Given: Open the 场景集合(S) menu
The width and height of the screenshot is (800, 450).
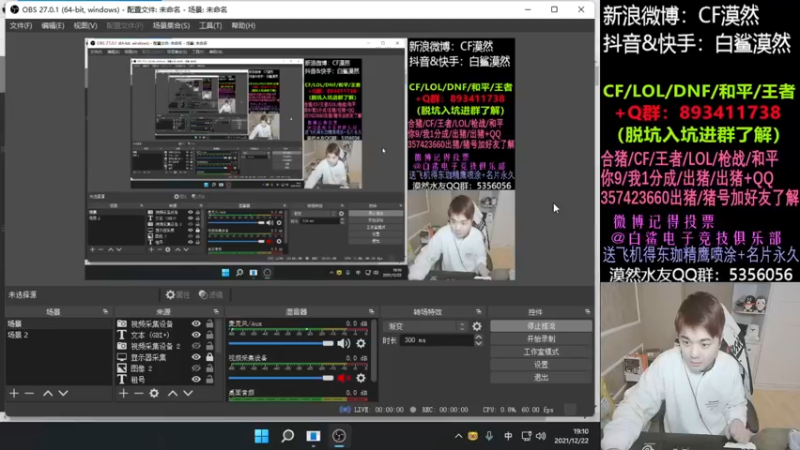Looking at the screenshot, I should (x=171, y=26).
